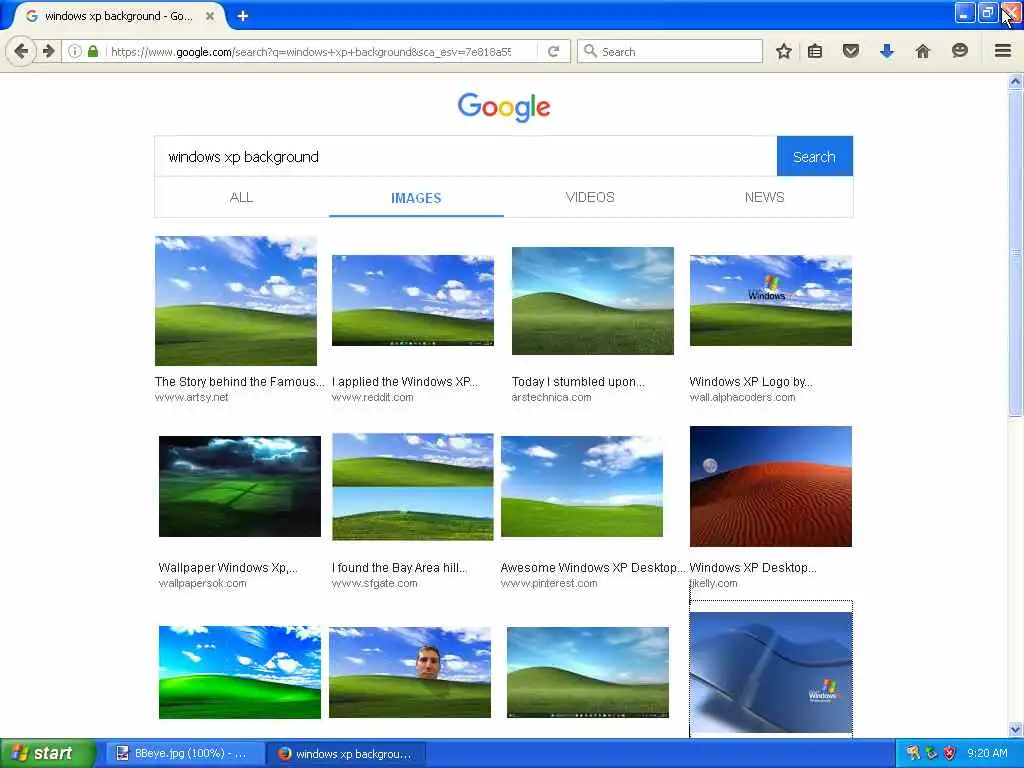The height and width of the screenshot is (768, 1024).
Task: Click the www.pinterest.com source text
Action: pos(549,583)
